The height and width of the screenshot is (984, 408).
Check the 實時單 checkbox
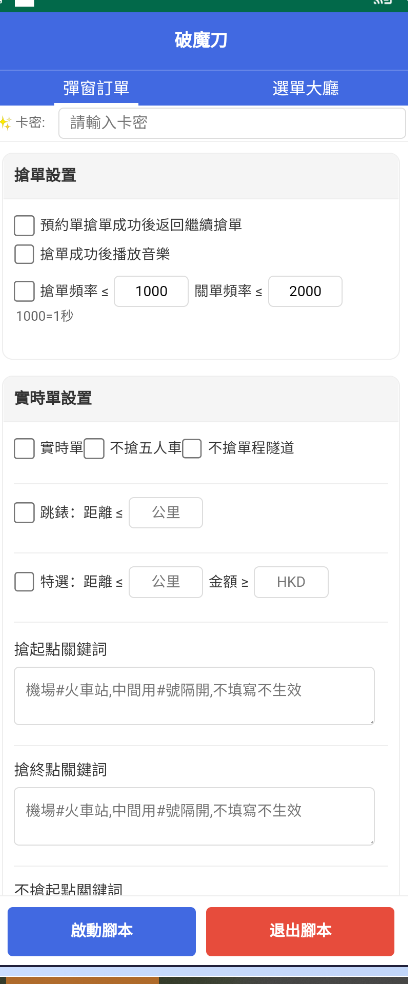tap(24, 449)
